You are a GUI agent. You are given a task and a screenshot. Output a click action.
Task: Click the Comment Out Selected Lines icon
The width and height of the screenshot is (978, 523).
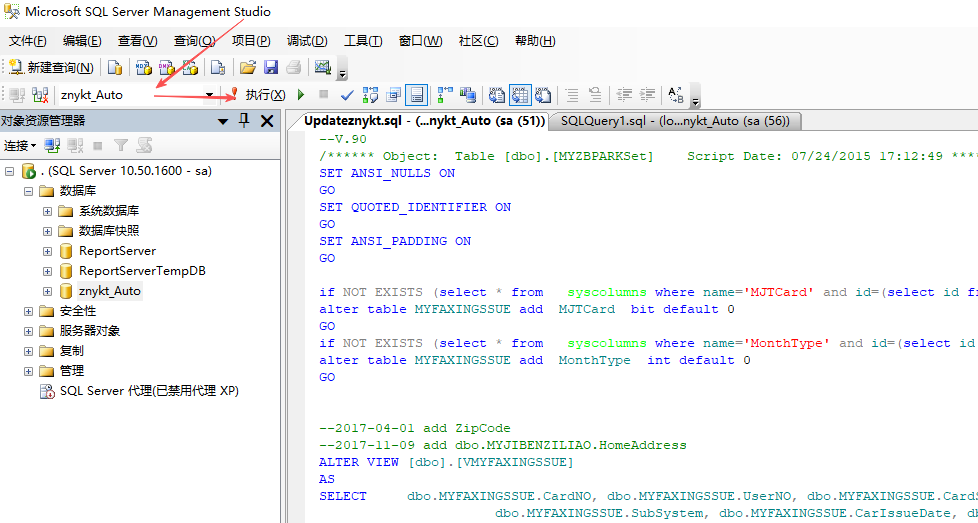[x=572, y=95]
